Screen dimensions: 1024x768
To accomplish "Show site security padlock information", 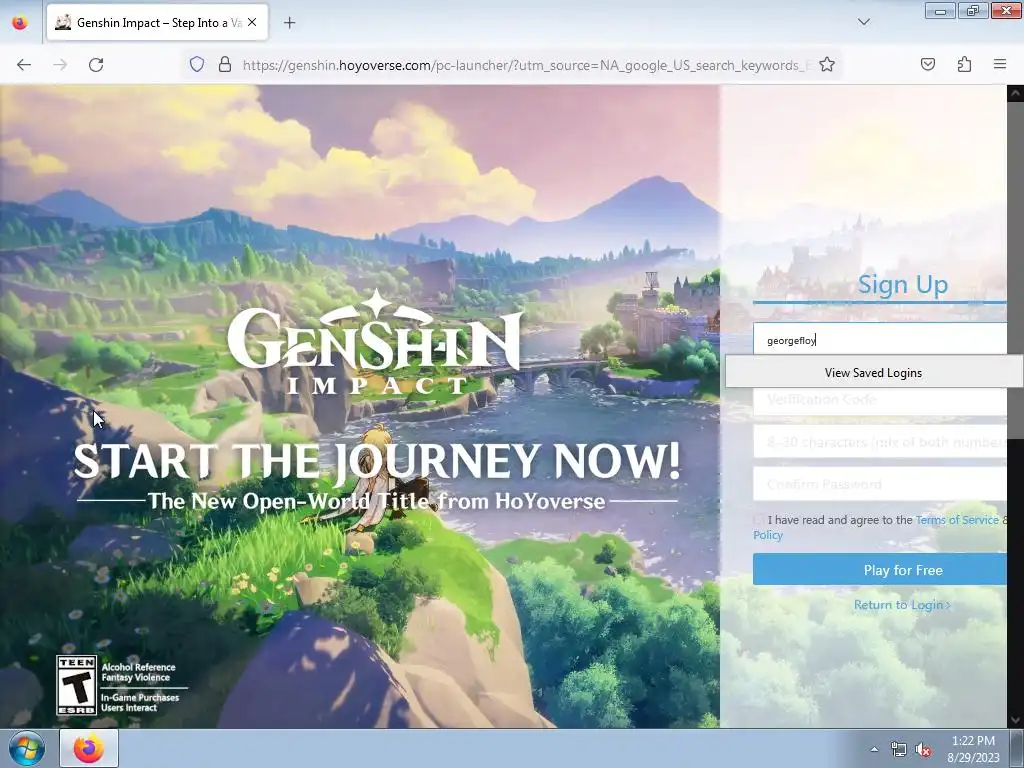I will tap(225, 64).
